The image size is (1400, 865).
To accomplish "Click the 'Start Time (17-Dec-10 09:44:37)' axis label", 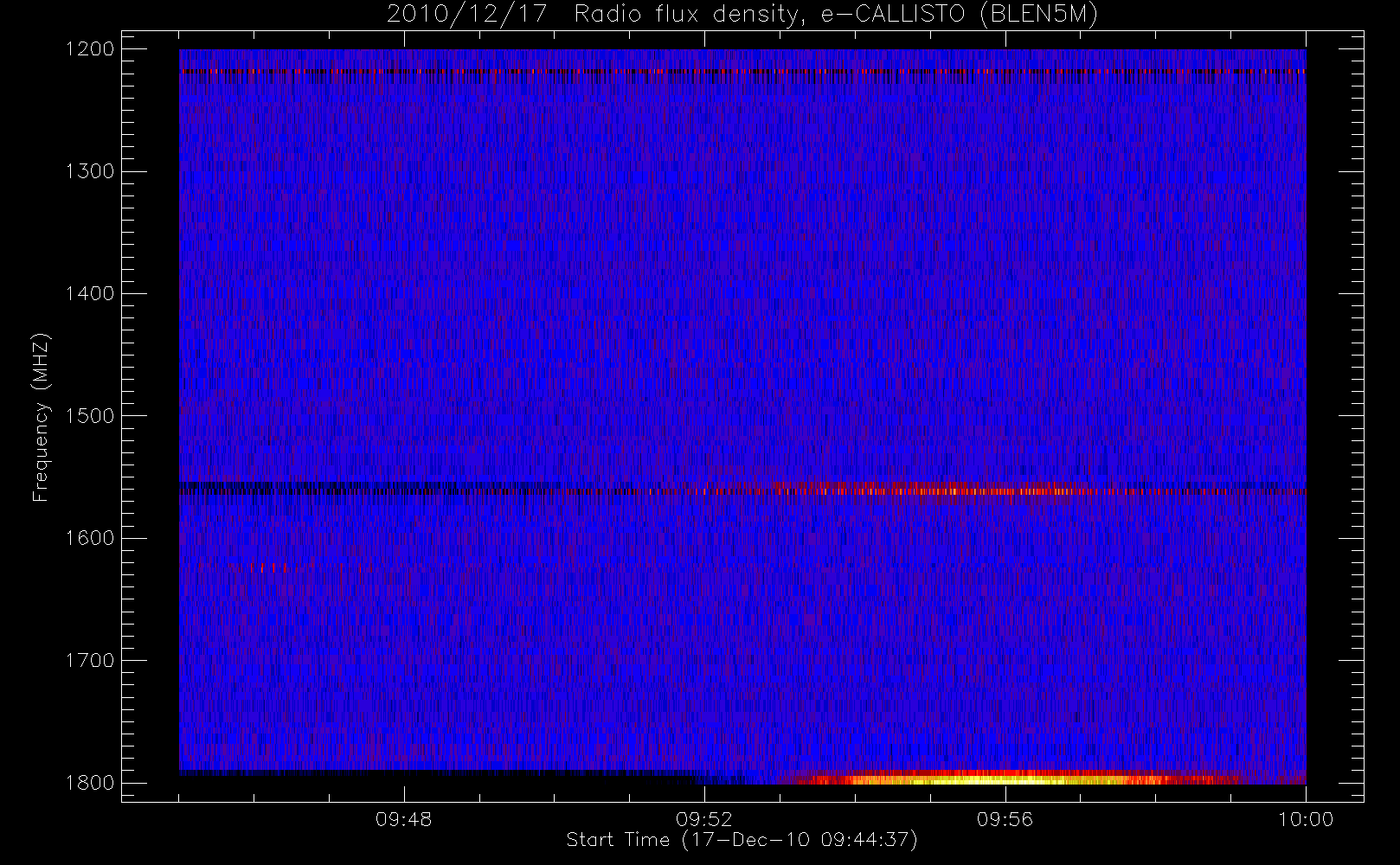I will [x=742, y=840].
